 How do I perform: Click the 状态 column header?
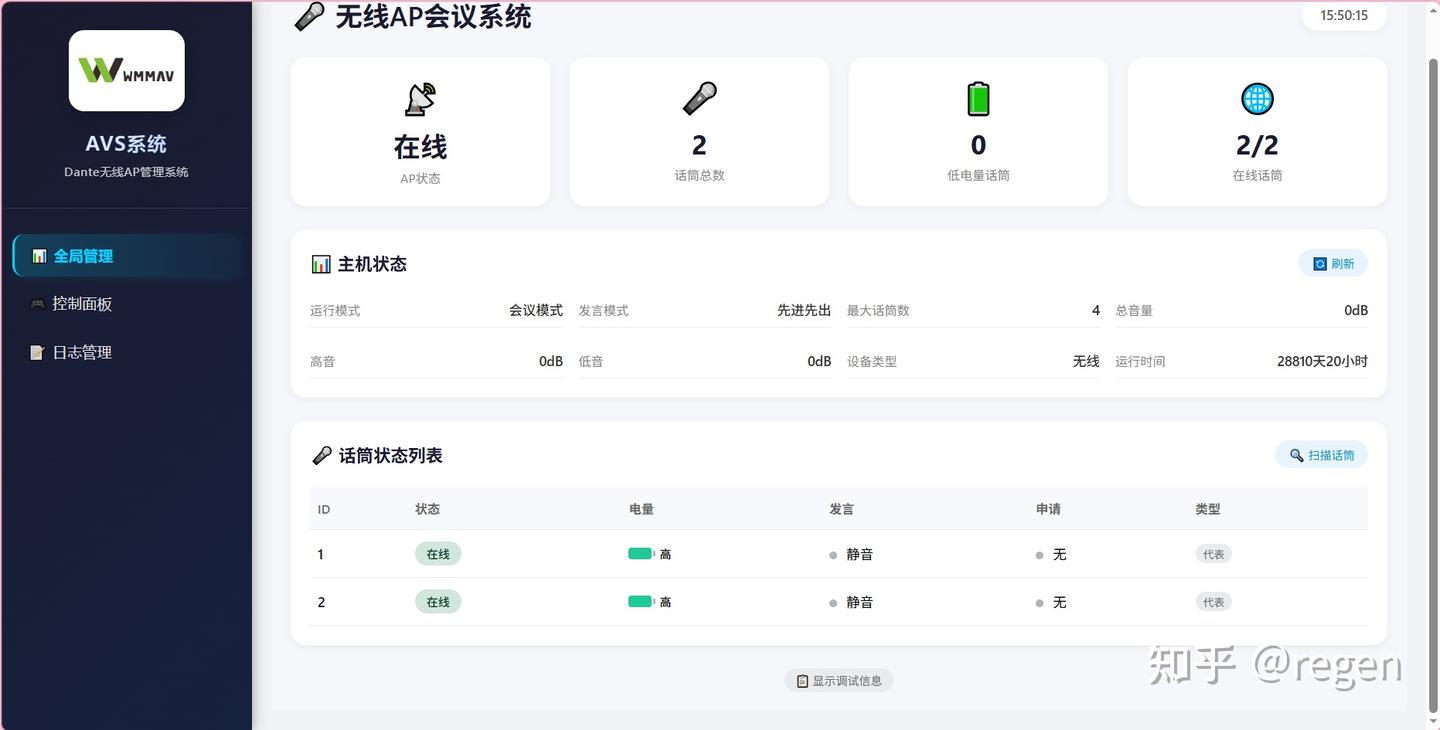click(x=428, y=509)
